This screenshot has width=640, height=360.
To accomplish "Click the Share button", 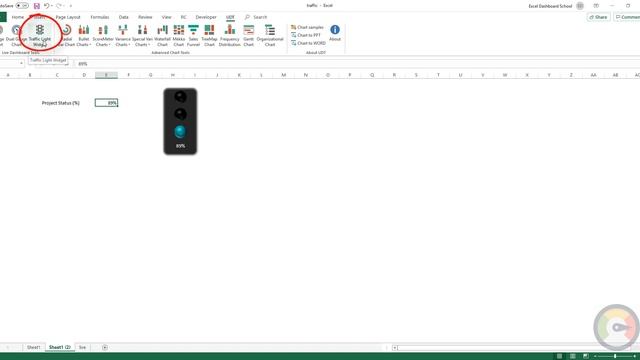I will tap(598, 17).
